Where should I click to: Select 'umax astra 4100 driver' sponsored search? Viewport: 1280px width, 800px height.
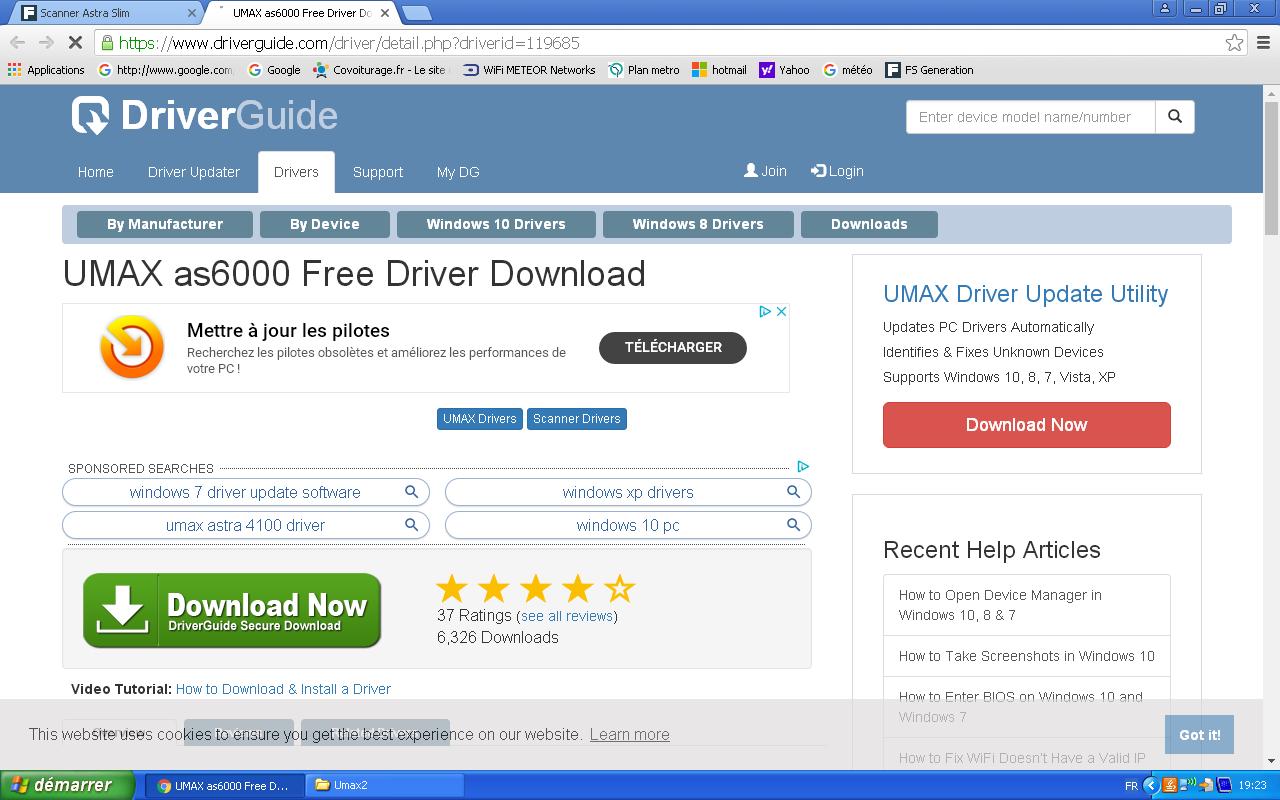coord(246,525)
